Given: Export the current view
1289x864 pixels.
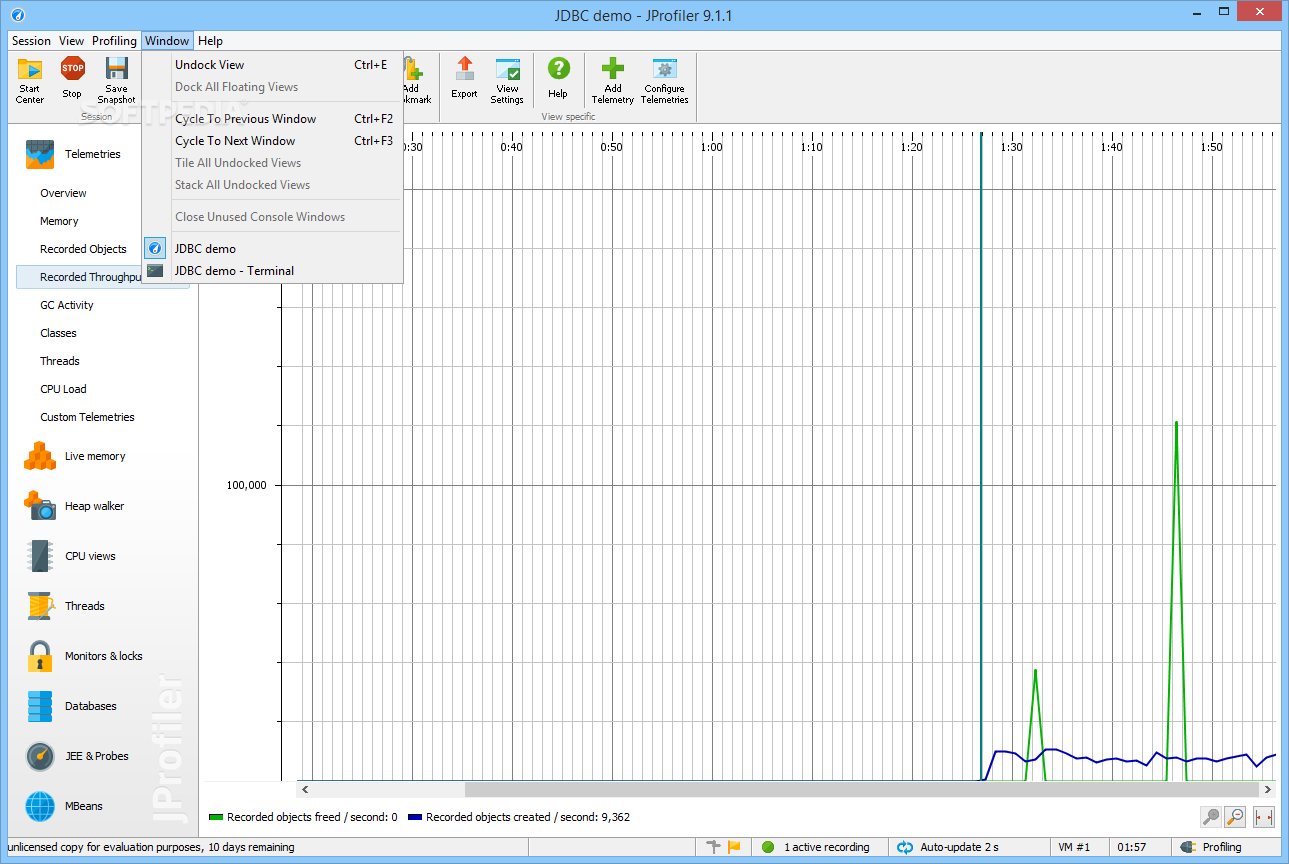Looking at the screenshot, I should pyautogui.click(x=464, y=80).
